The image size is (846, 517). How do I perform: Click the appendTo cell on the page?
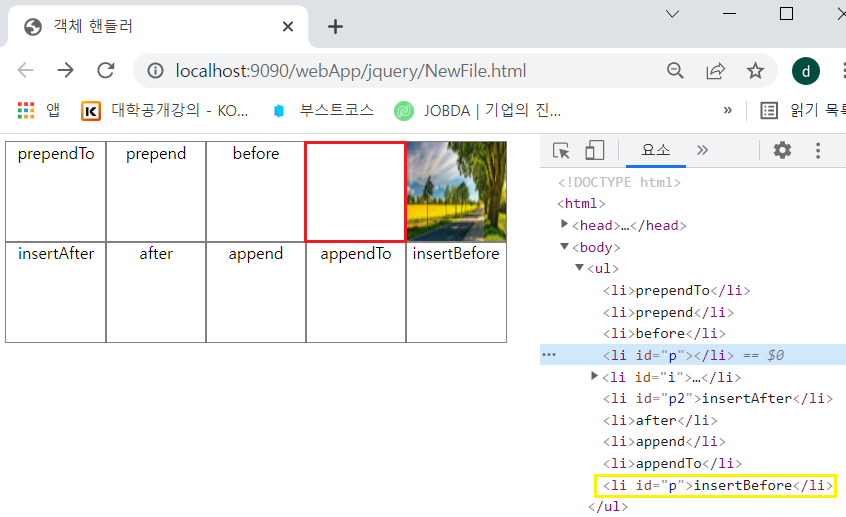(x=356, y=292)
